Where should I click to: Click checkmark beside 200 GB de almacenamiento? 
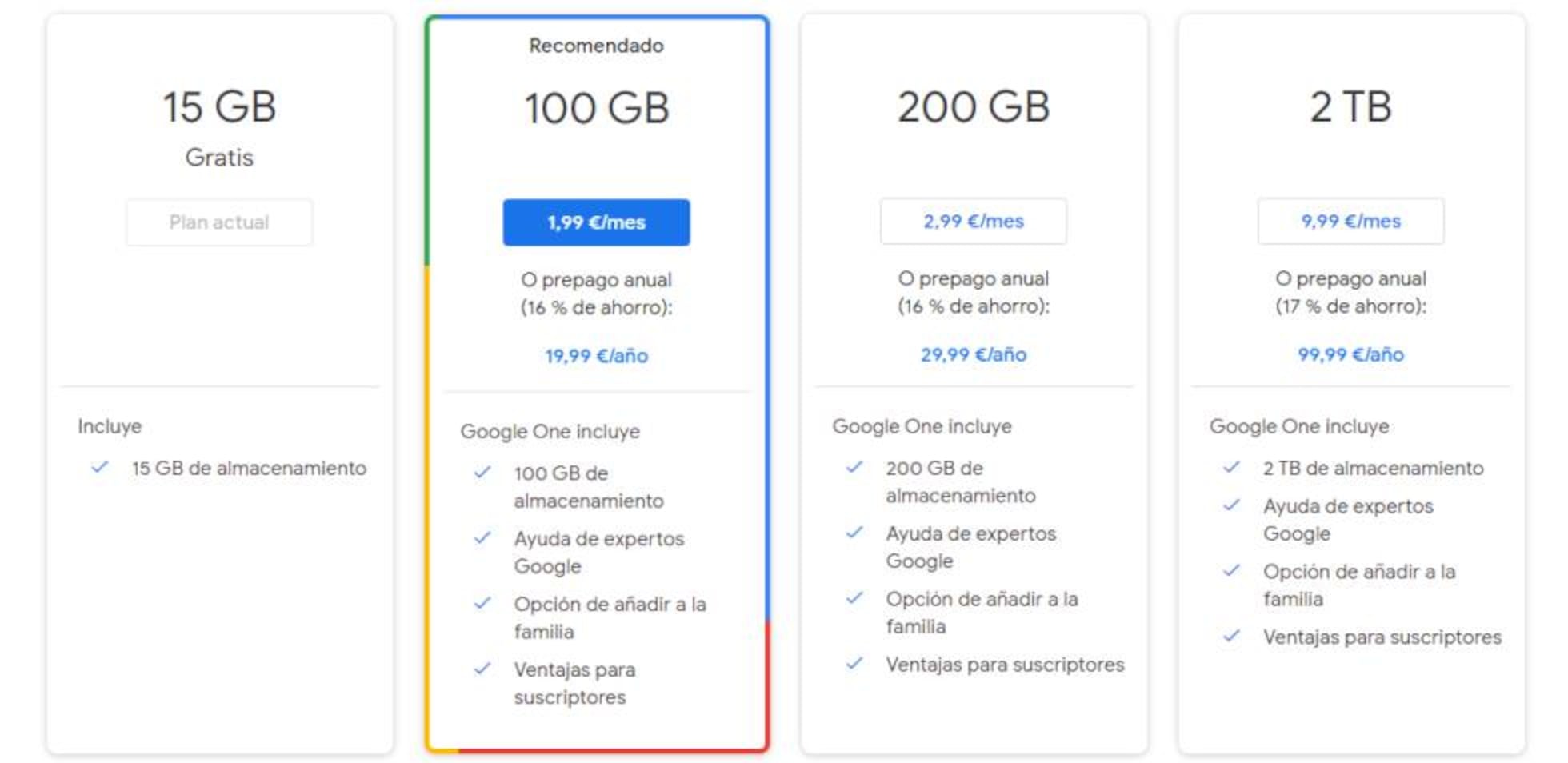(x=854, y=467)
